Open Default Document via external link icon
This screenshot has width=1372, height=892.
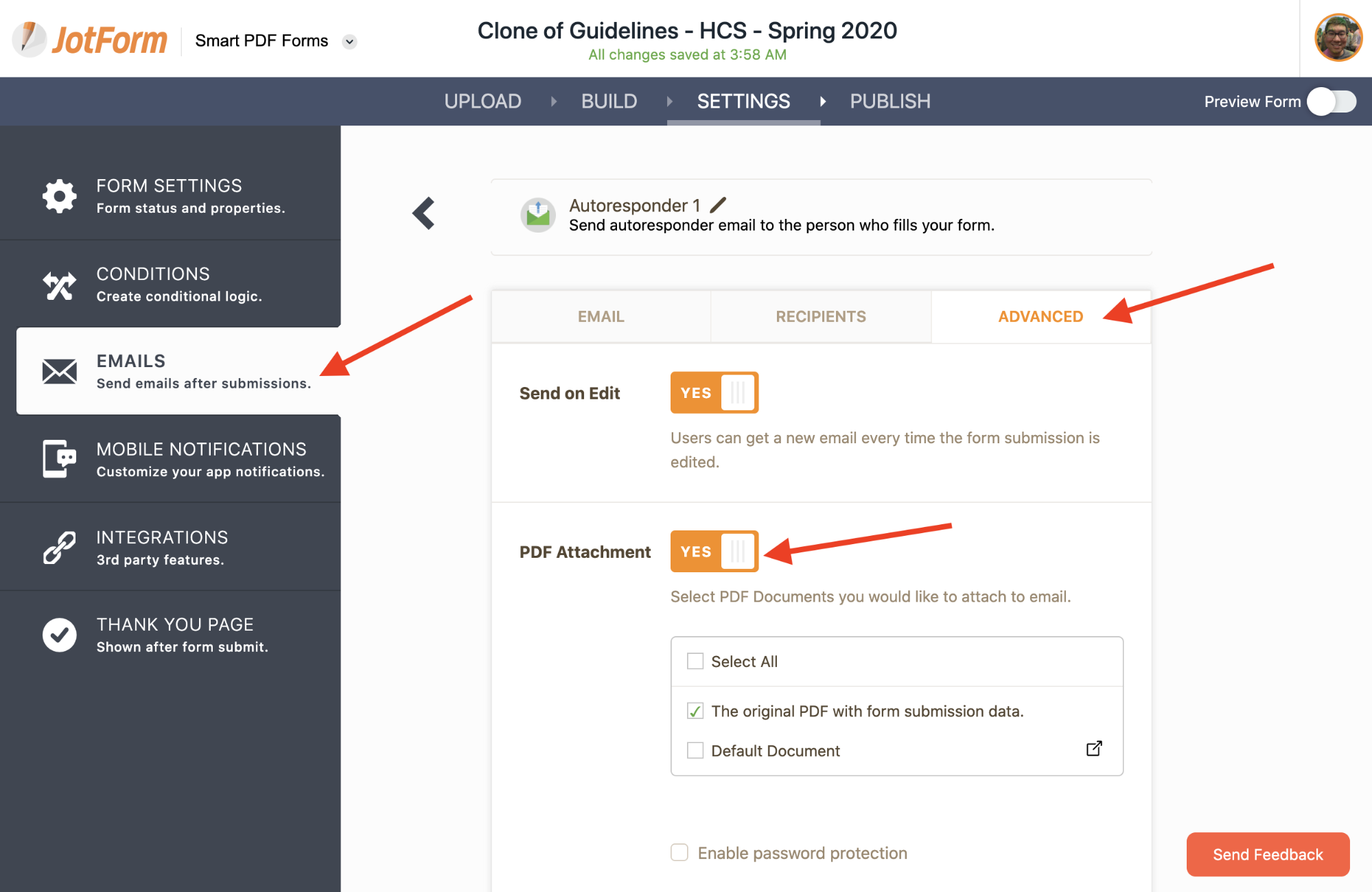point(1094,749)
